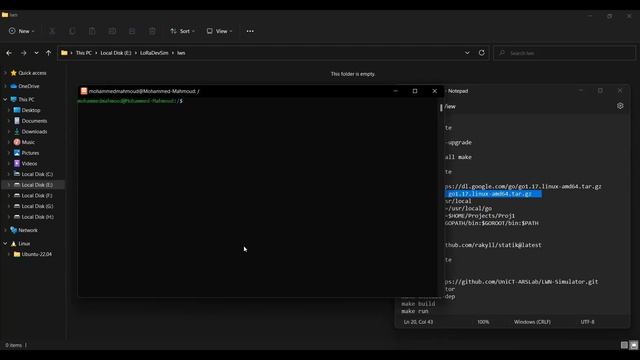Click This PC in the address breadcrumb
Screen dimensions: 640x360
point(84,53)
